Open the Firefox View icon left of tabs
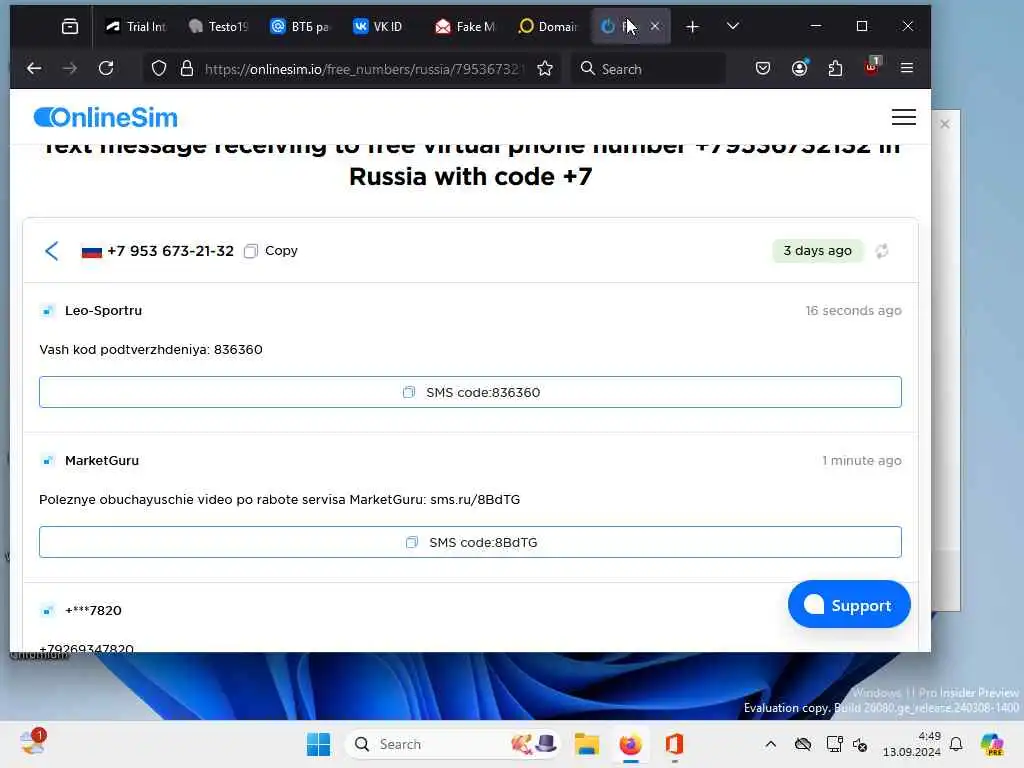This screenshot has height=768, width=1024. pyautogui.click(x=70, y=26)
